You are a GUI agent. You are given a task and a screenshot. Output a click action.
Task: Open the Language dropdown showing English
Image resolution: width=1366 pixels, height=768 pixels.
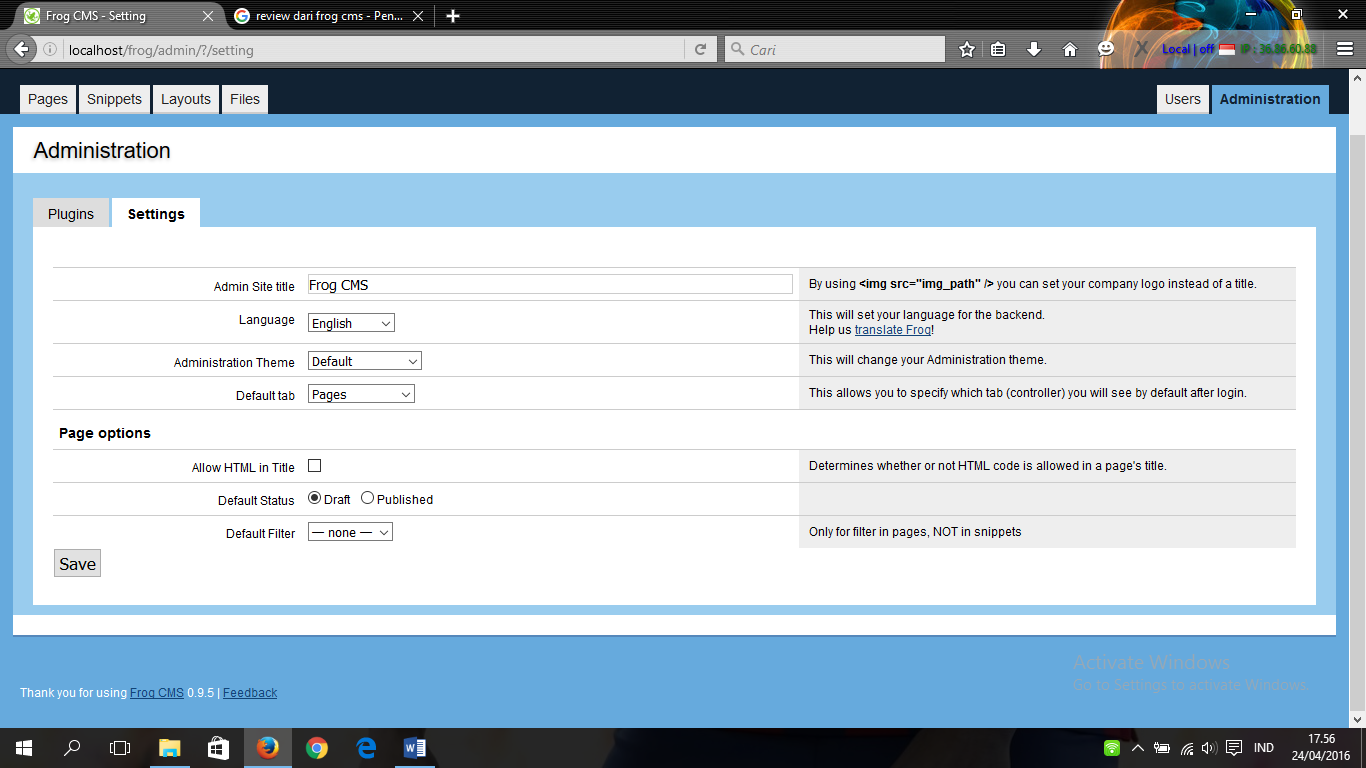pyautogui.click(x=351, y=323)
